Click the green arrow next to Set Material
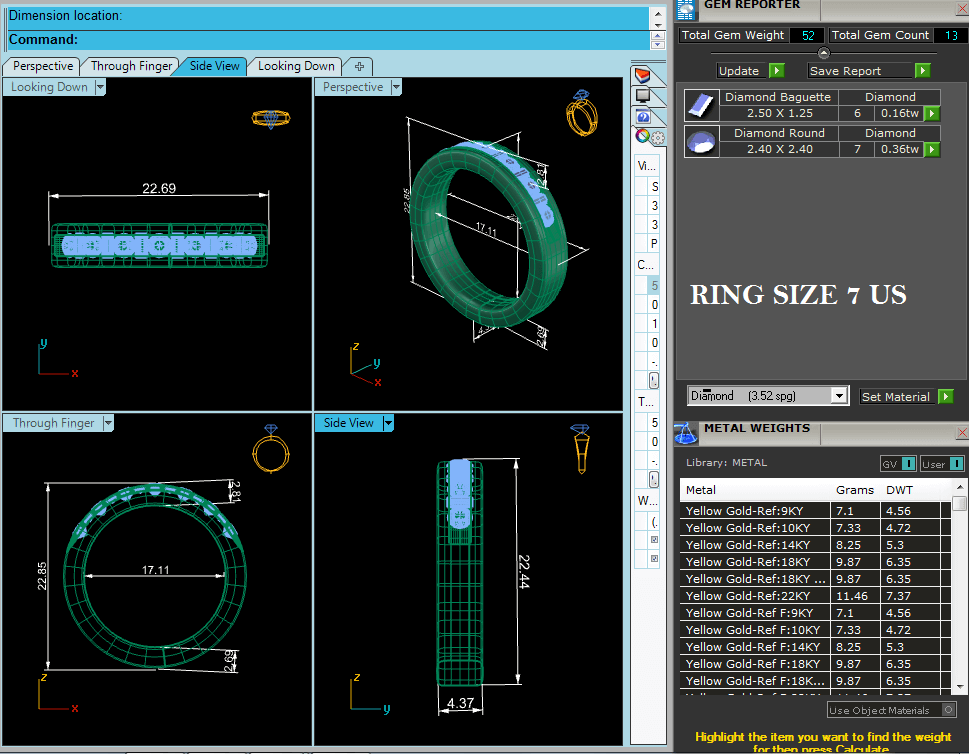The image size is (969, 754). coord(945,397)
